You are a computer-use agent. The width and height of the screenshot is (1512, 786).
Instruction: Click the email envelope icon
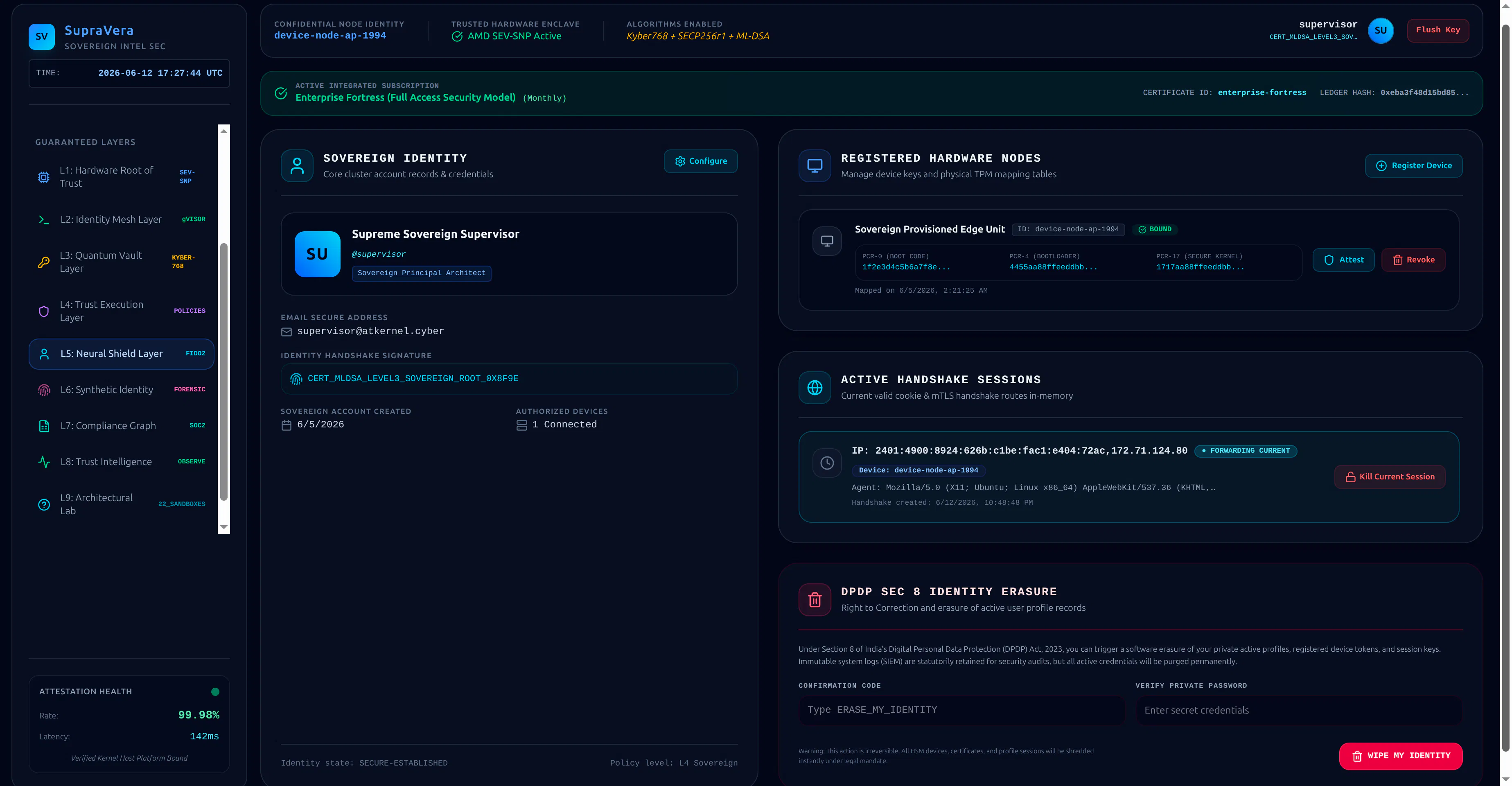[287, 332]
